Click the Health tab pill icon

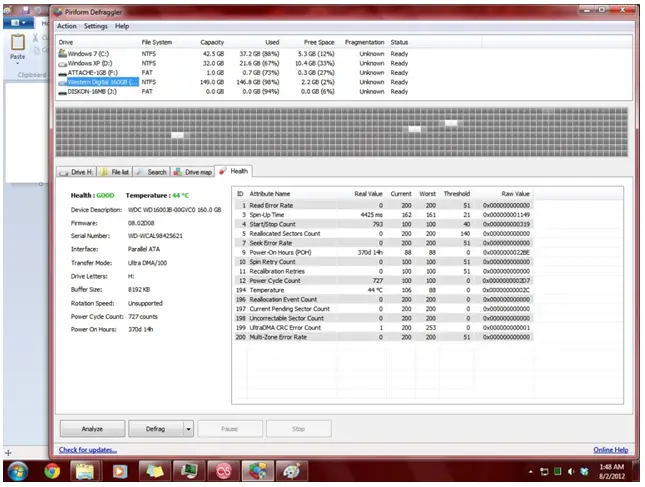point(223,171)
